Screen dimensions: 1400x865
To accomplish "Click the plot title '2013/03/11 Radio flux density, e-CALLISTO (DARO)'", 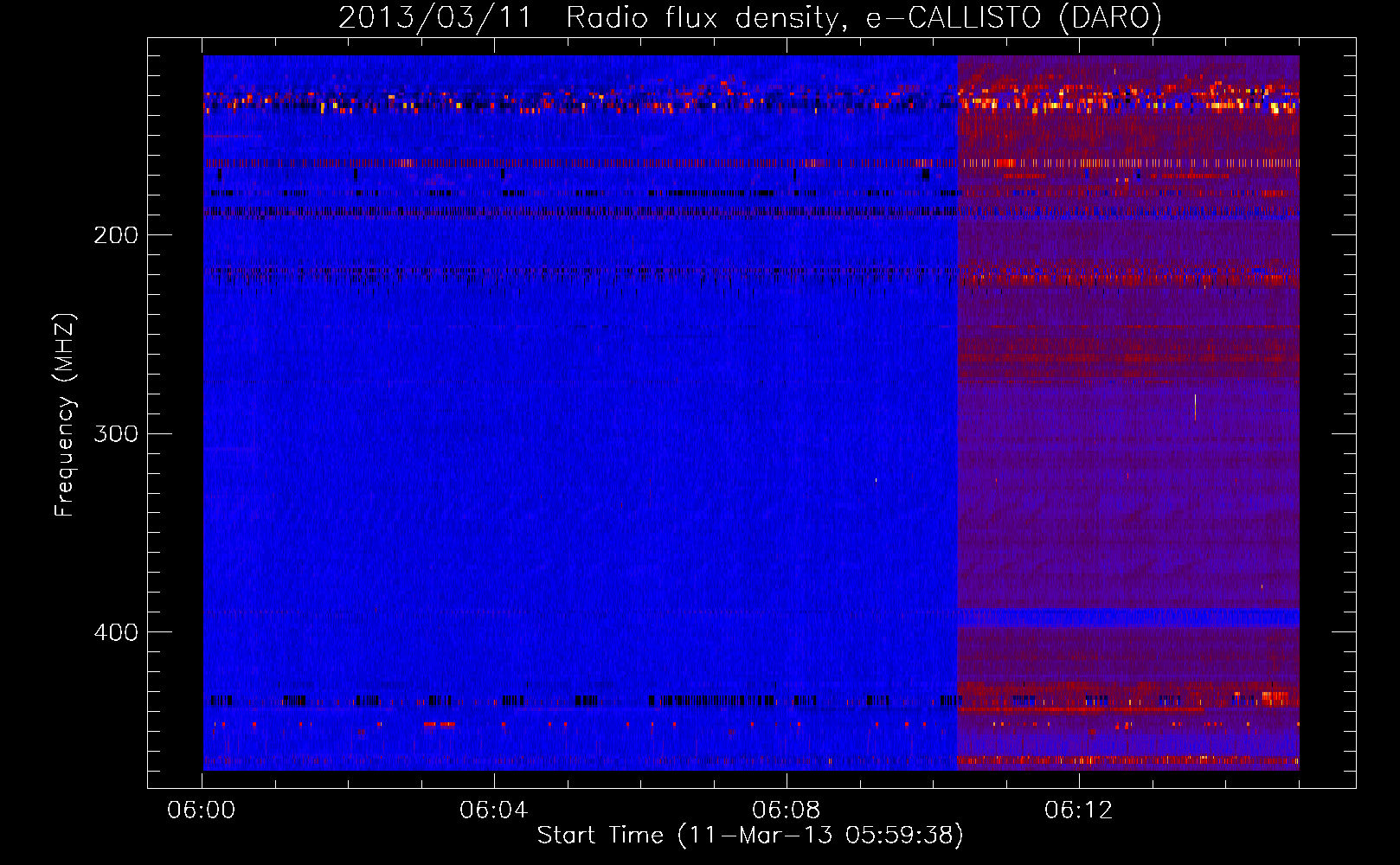I will pyautogui.click(x=750, y=18).
